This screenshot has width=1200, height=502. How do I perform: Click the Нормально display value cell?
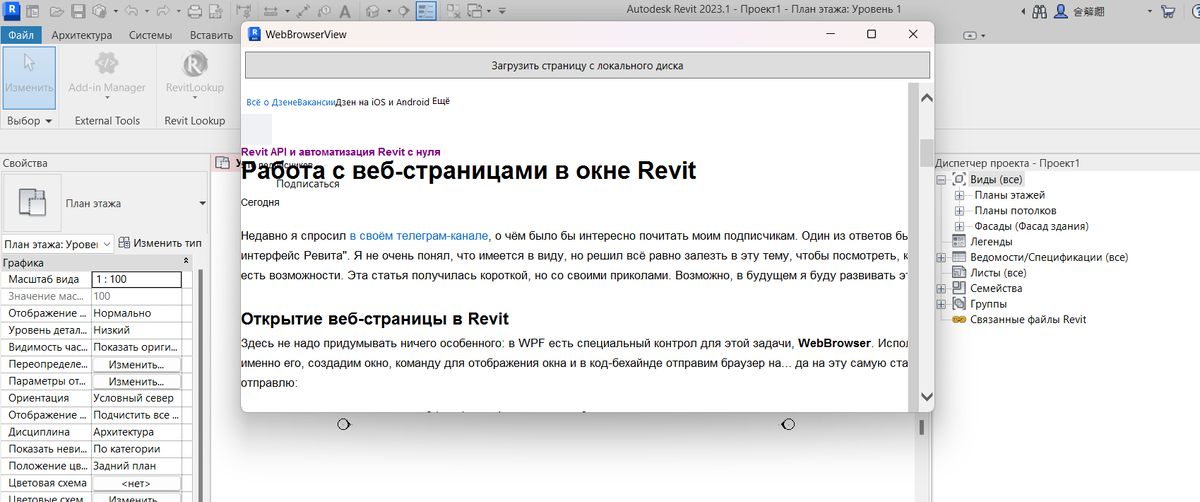click(x=136, y=314)
